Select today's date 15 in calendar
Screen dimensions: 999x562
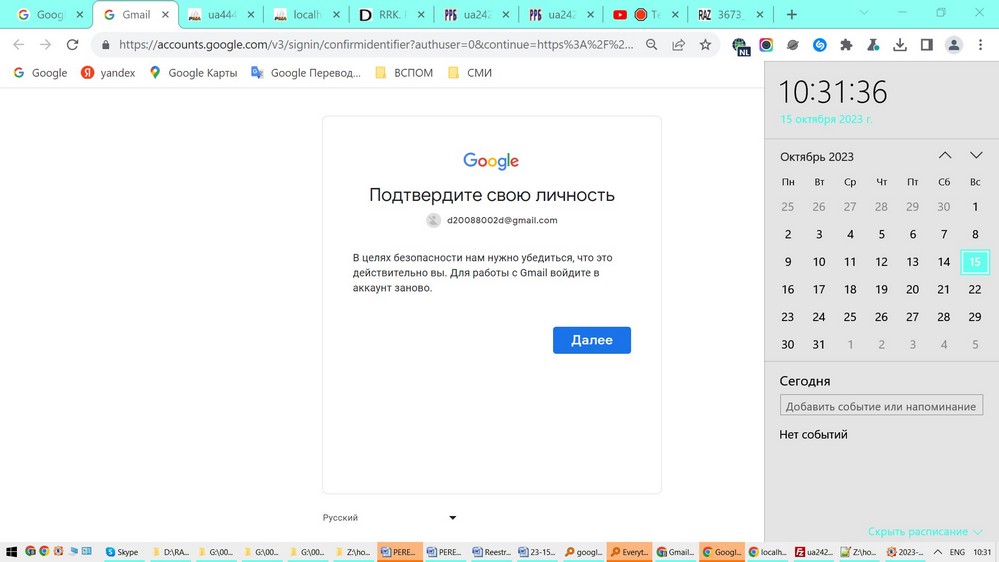tap(975, 262)
